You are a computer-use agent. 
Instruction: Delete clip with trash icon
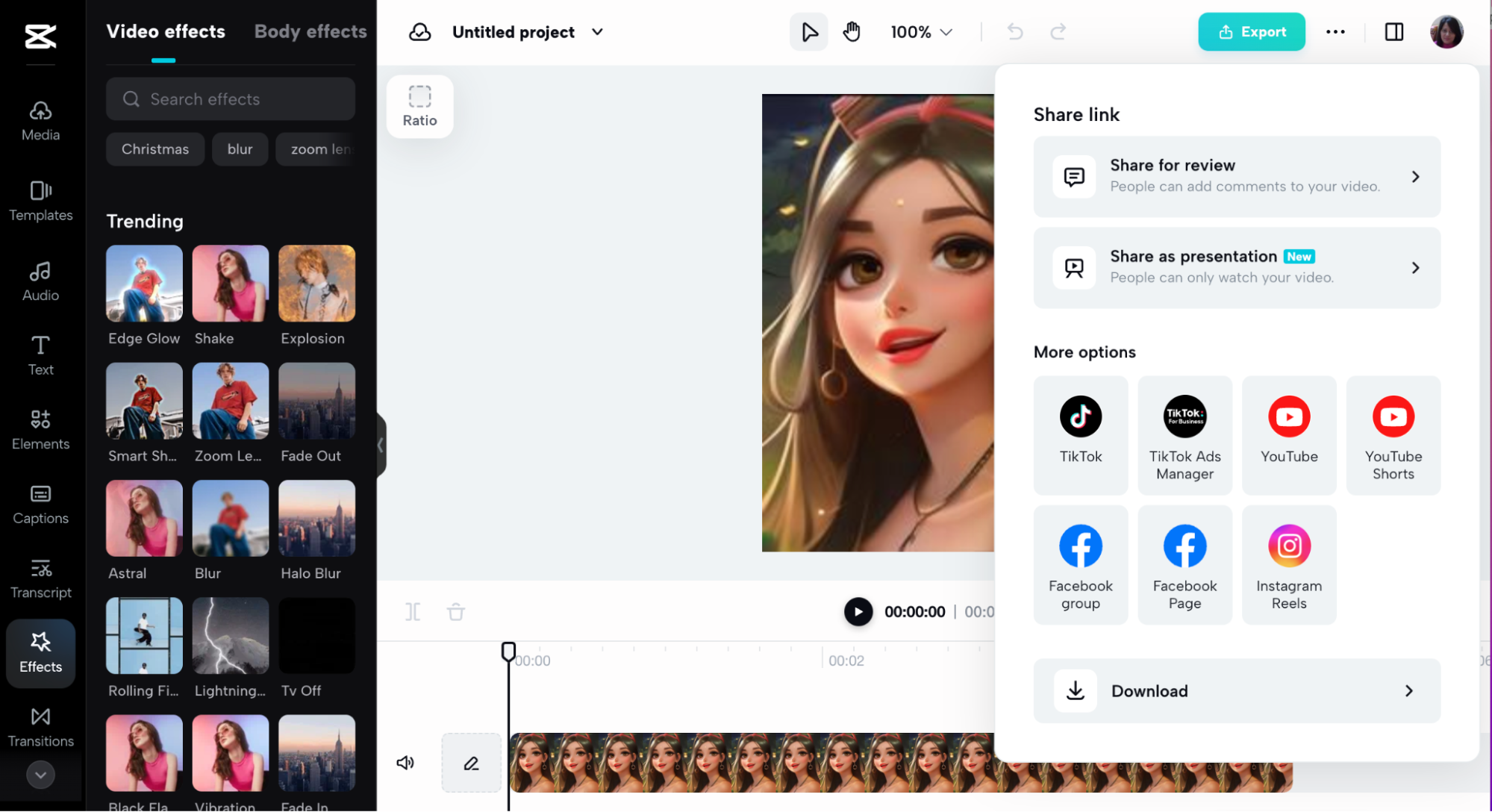pos(455,612)
